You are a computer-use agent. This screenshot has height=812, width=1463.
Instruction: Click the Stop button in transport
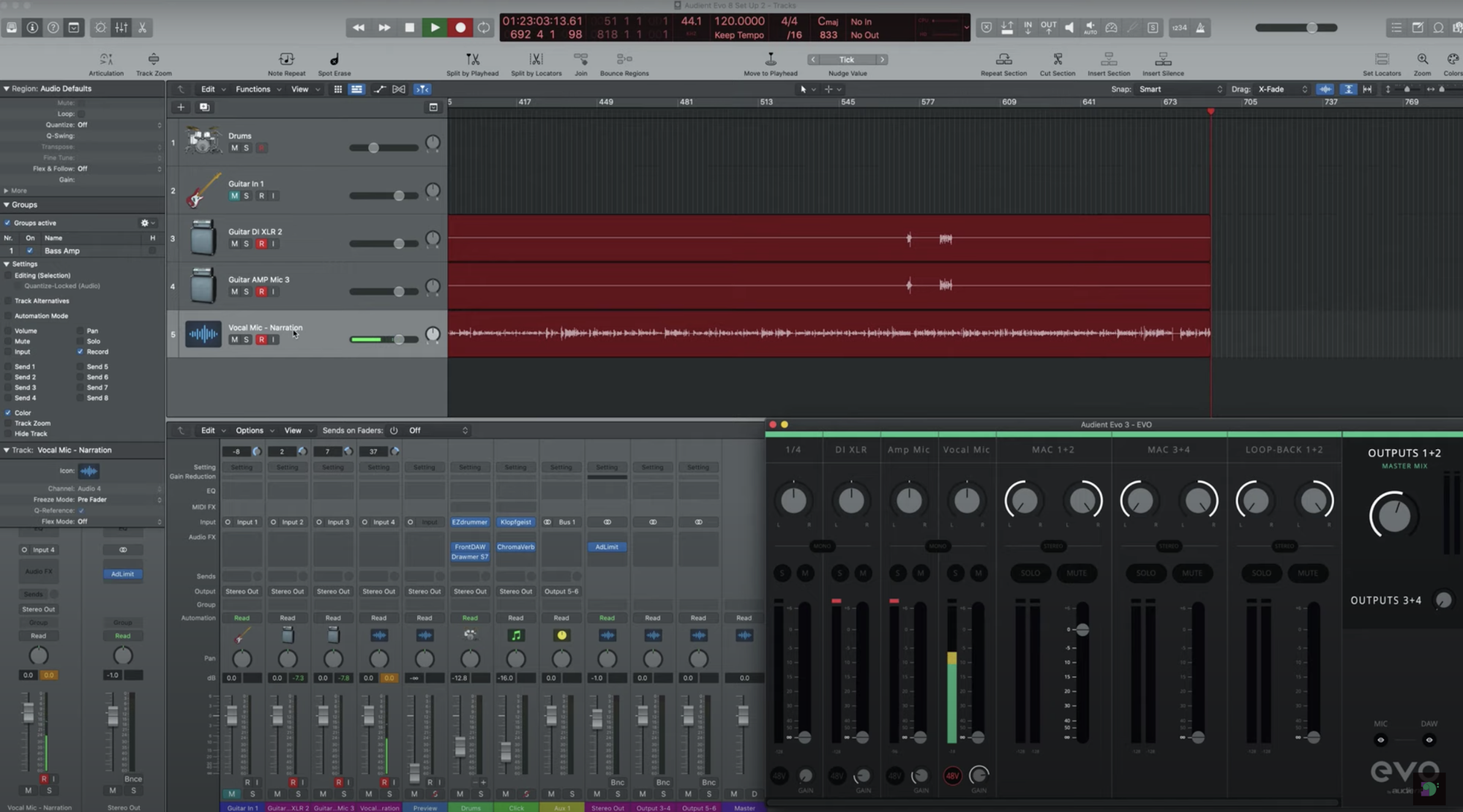pyautogui.click(x=409, y=28)
